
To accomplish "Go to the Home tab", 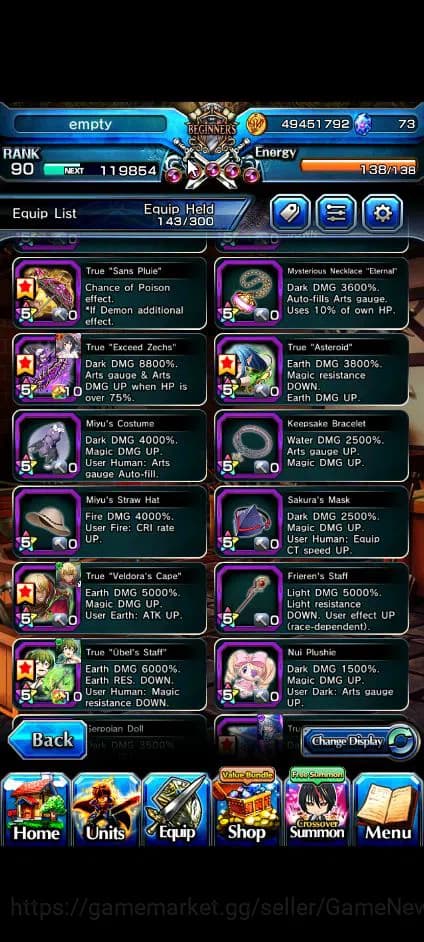I will click(x=36, y=808).
